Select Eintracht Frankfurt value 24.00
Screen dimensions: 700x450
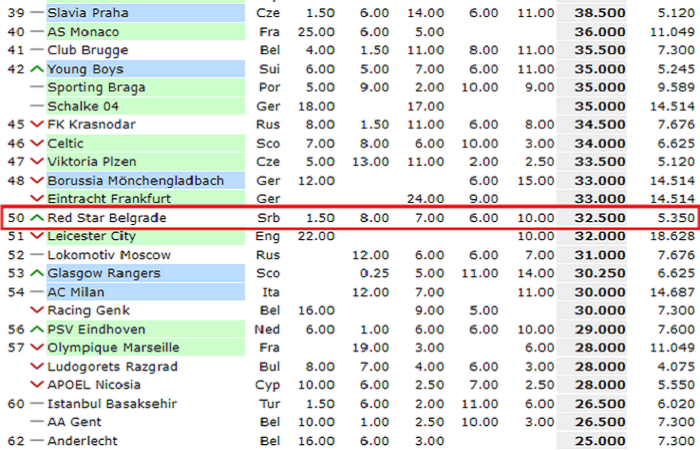click(x=425, y=199)
